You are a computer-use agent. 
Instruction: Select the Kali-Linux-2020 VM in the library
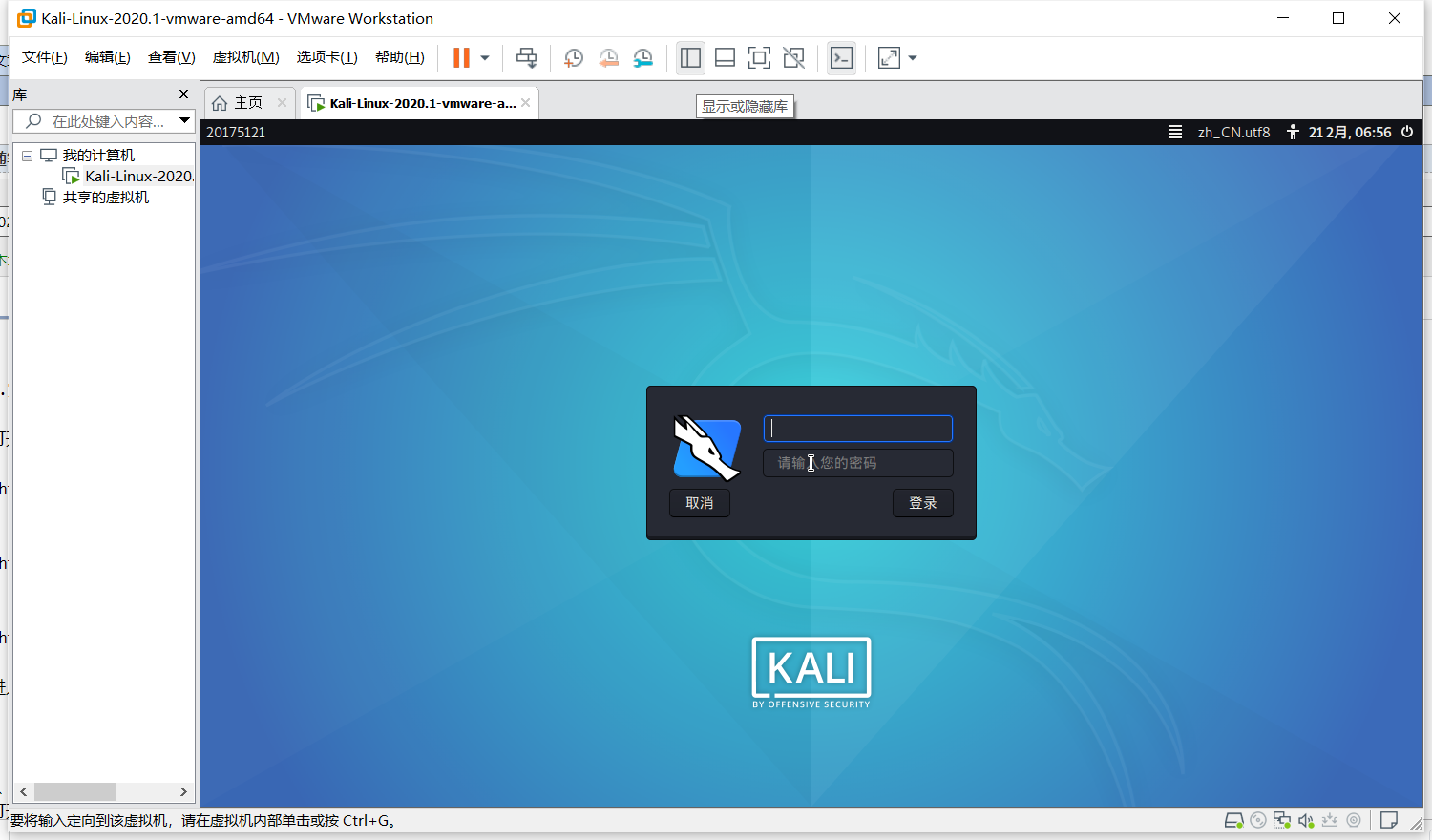pos(139,176)
